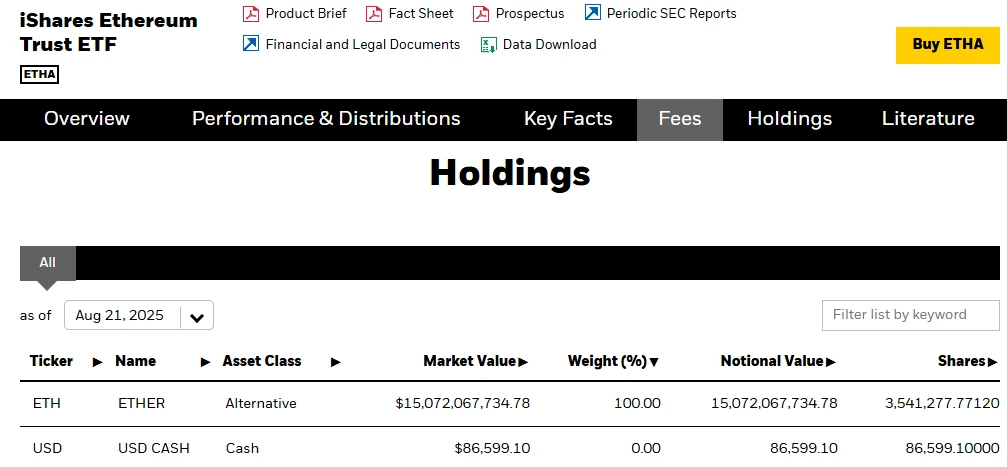Click the Data Download spreadsheet icon

coord(488,45)
